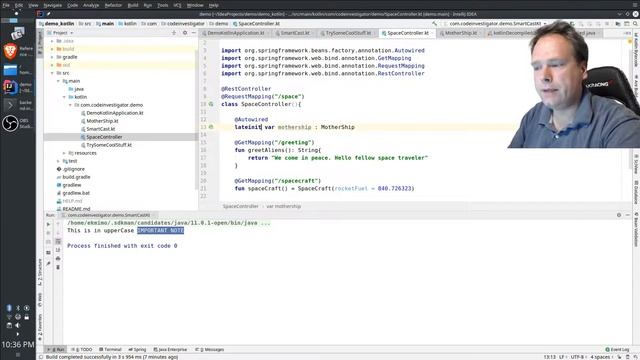Collapse com.codeinvestigator.demo package
This screenshot has height=360, width=640.
pos(70,105)
